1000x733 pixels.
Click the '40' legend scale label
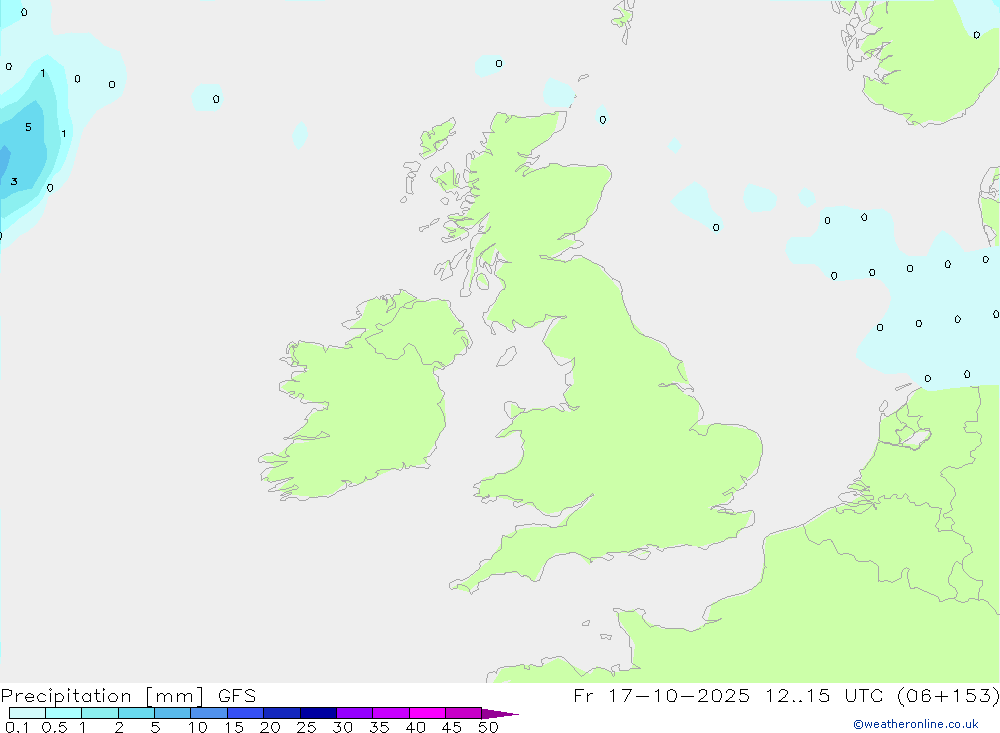pos(416,727)
